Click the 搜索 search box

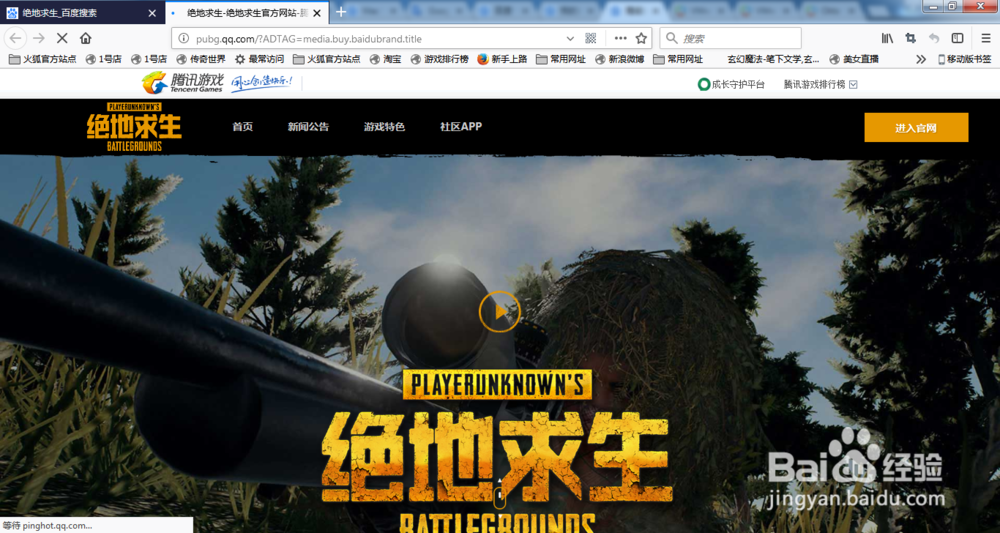730,38
